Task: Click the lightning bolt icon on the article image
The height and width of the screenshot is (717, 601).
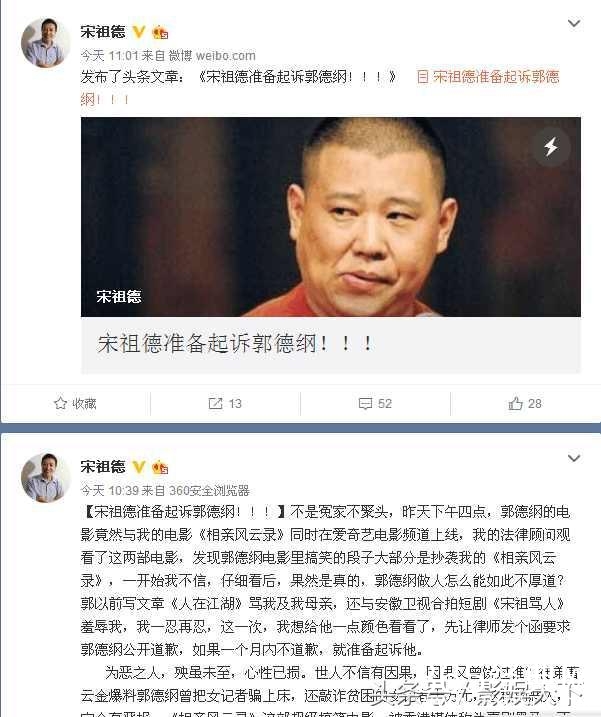Action: [x=551, y=147]
